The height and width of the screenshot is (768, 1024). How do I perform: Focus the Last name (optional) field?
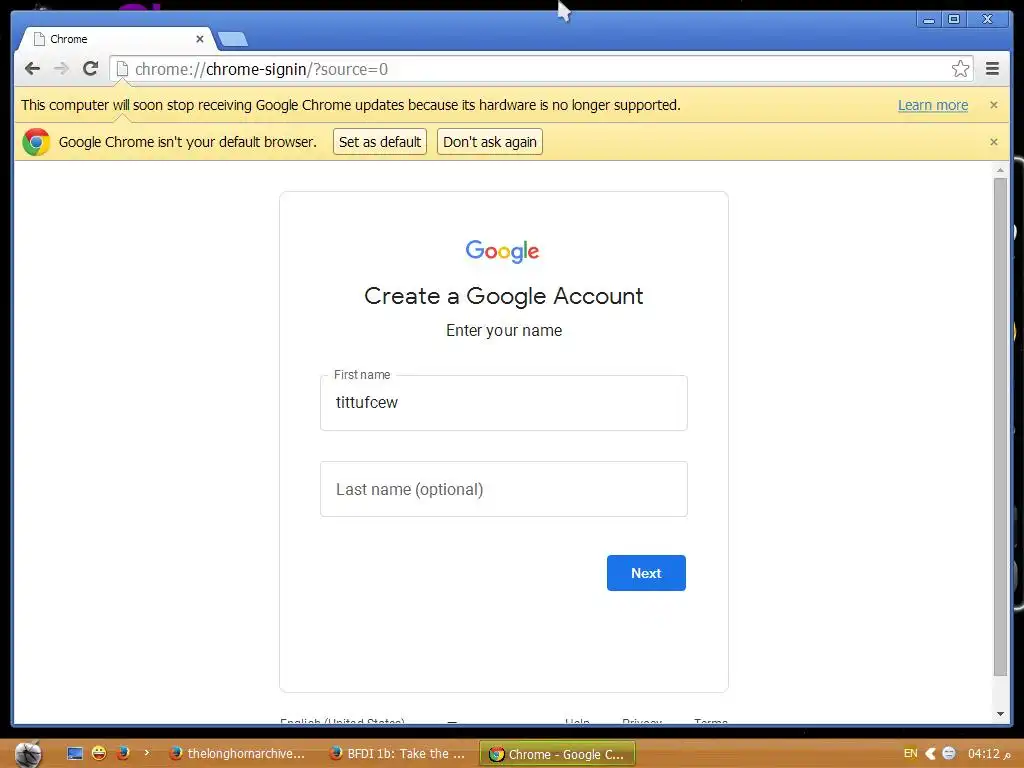tap(504, 489)
